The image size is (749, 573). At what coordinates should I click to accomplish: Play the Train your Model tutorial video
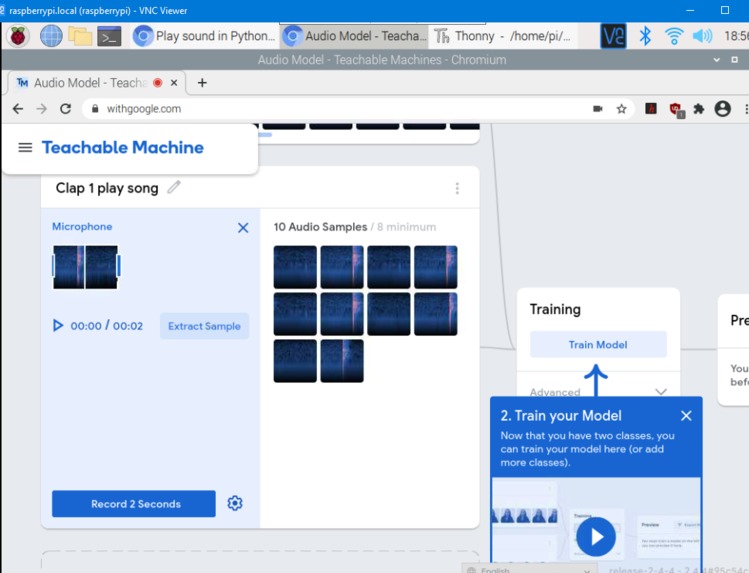(x=596, y=536)
